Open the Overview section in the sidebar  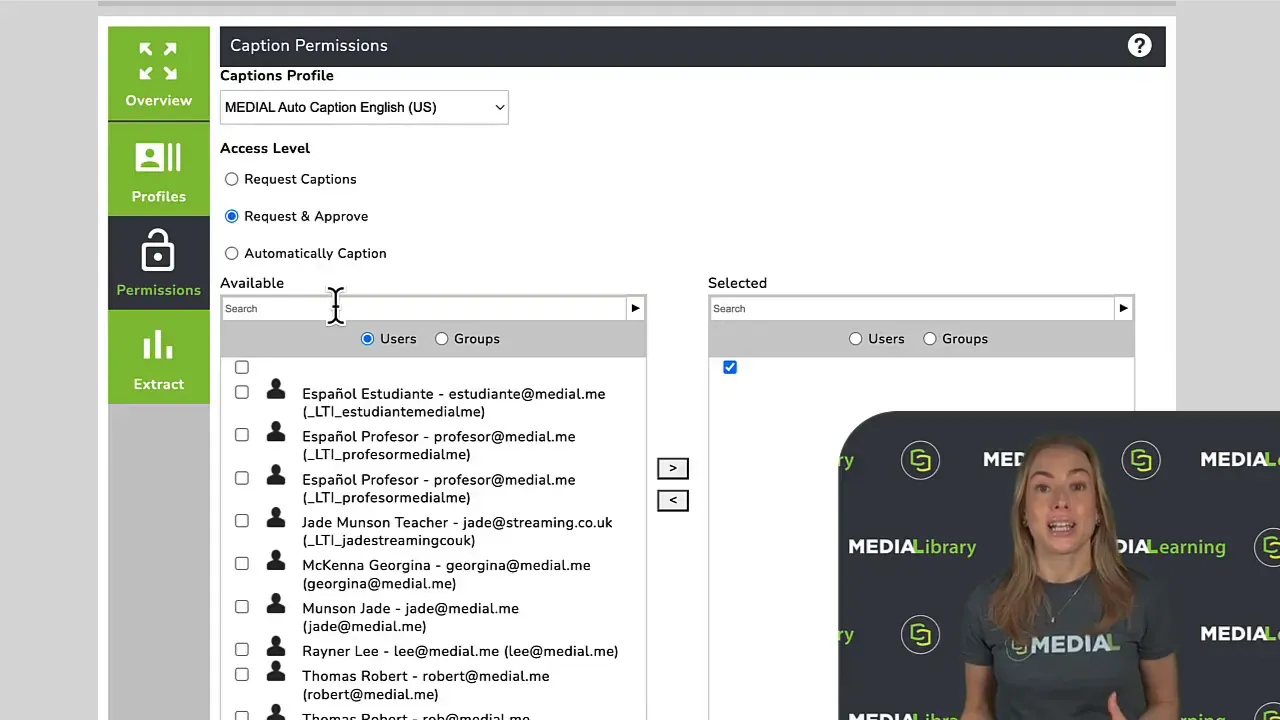(159, 74)
